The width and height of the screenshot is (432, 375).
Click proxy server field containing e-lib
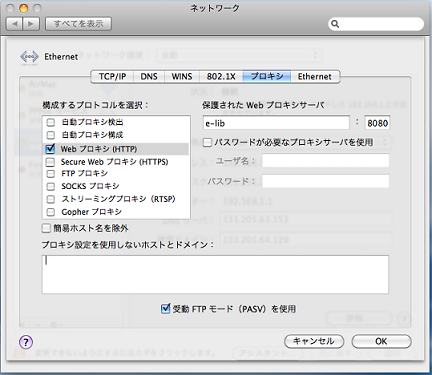click(x=276, y=123)
